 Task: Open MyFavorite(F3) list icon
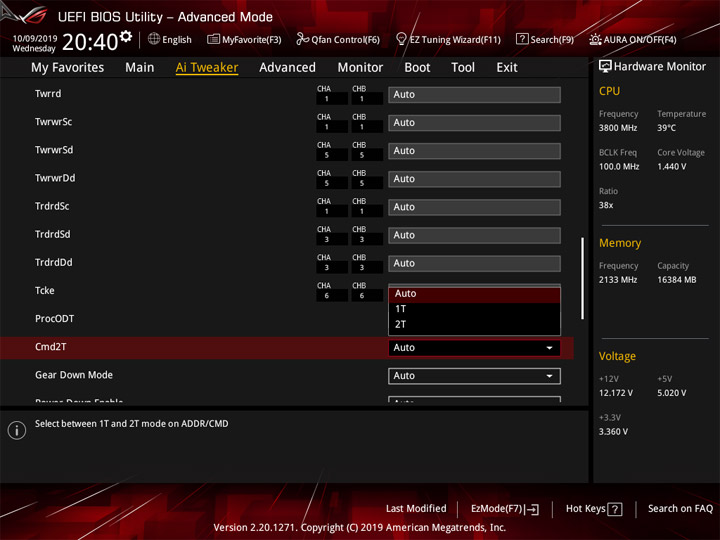tap(213, 39)
